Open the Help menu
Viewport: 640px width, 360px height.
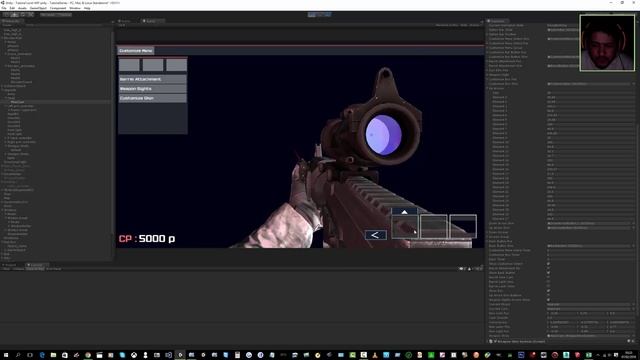pyautogui.click(x=87, y=8)
